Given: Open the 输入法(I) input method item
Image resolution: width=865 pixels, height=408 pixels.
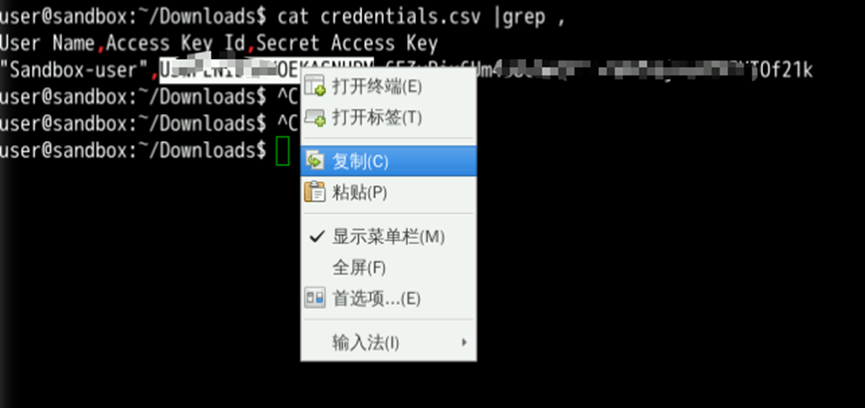Looking at the screenshot, I should coord(365,343).
